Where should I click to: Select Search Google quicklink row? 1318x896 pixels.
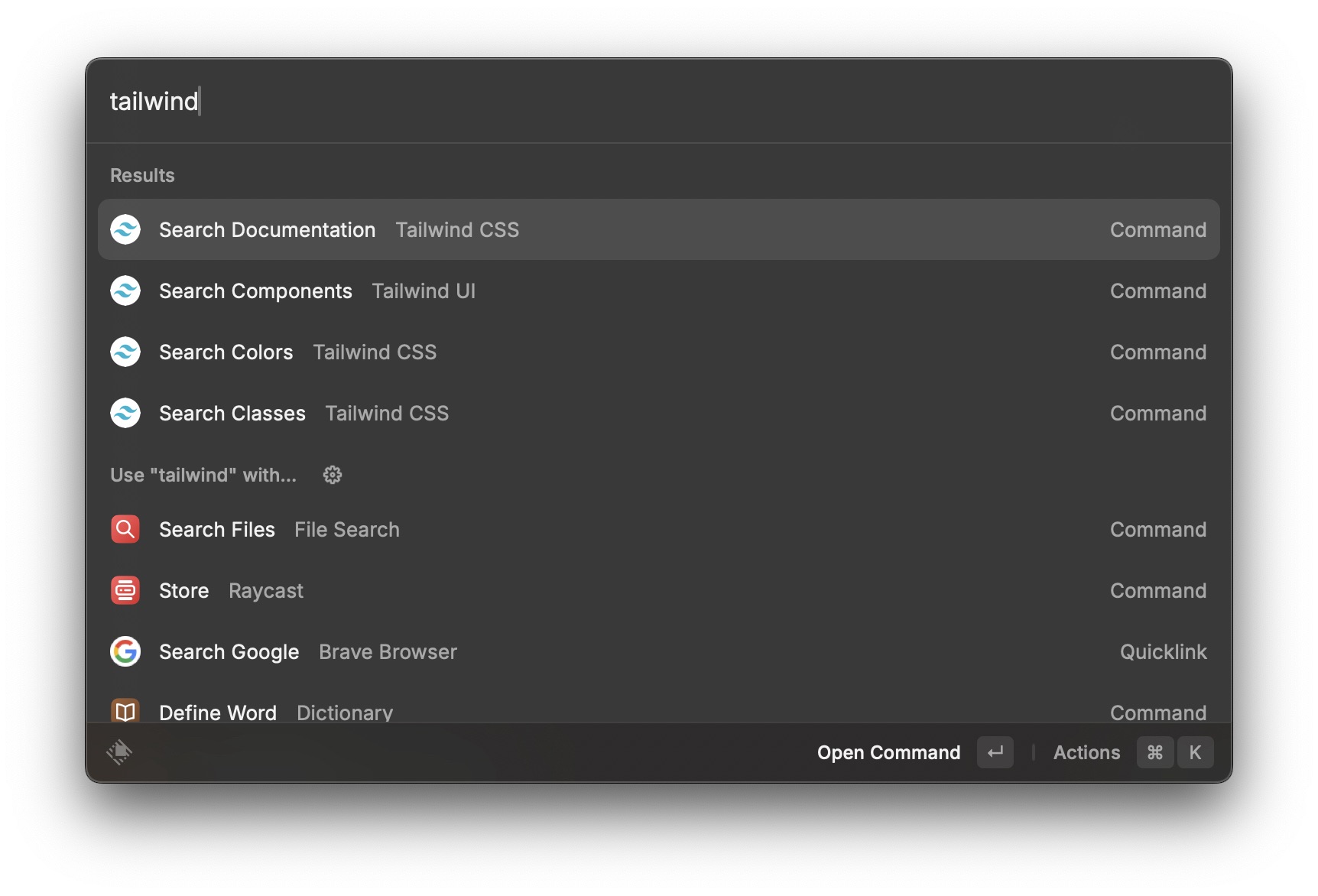tap(659, 651)
